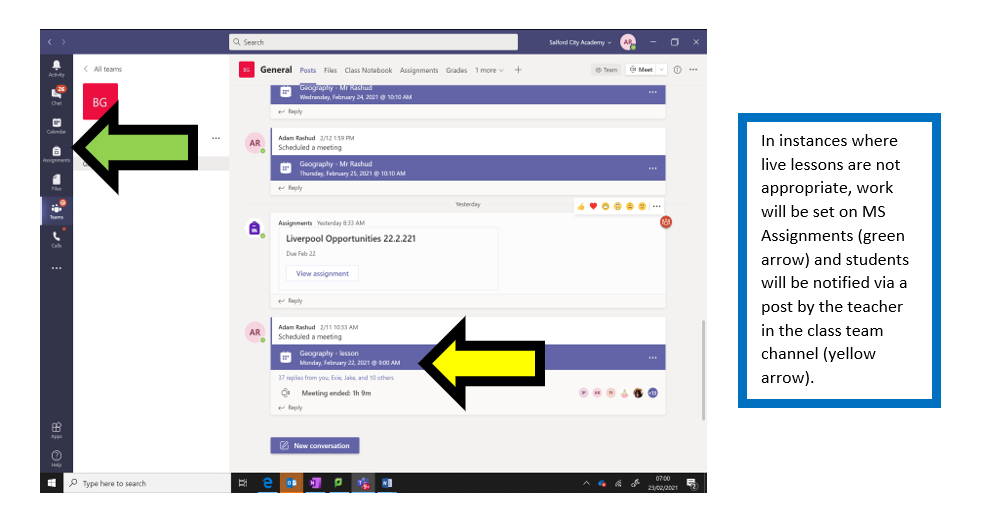Launch Microsoft Edge from the taskbar
The width and height of the screenshot is (990, 519).
pos(267,483)
